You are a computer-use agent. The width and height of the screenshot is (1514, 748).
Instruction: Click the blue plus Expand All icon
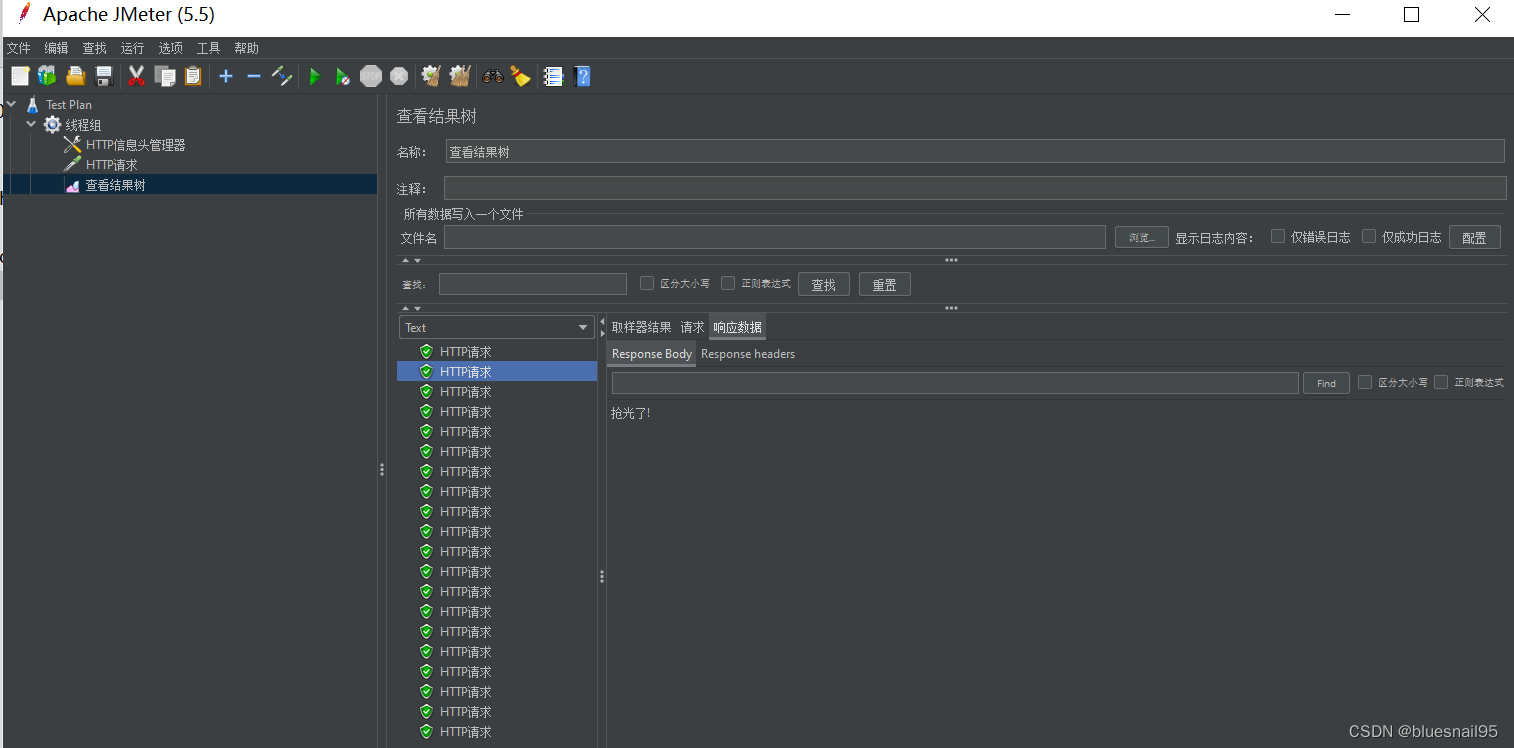[x=226, y=76]
